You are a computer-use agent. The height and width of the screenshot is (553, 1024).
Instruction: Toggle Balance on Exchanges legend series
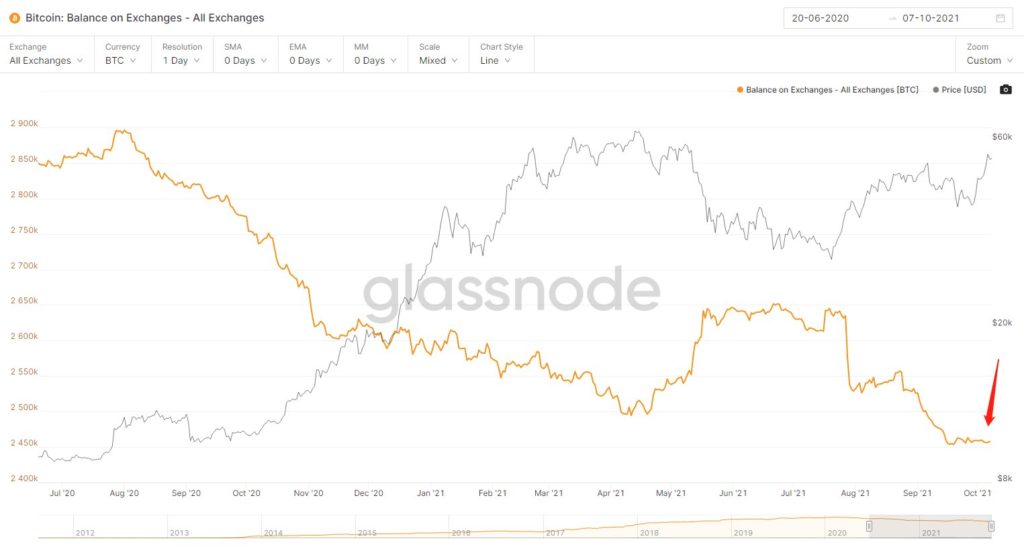coord(827,90)
